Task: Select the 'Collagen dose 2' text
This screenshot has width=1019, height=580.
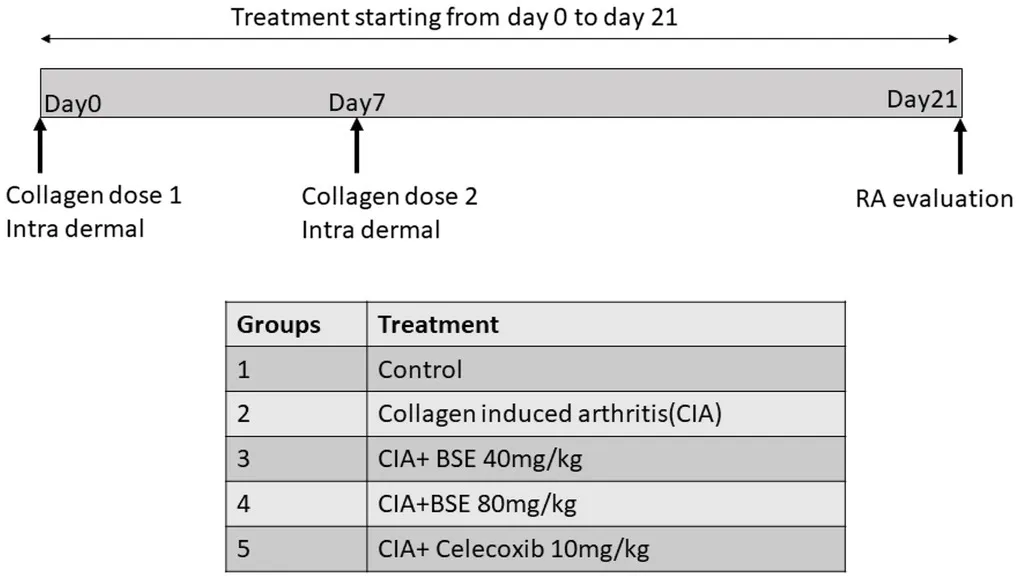Action: pos(390,196)
